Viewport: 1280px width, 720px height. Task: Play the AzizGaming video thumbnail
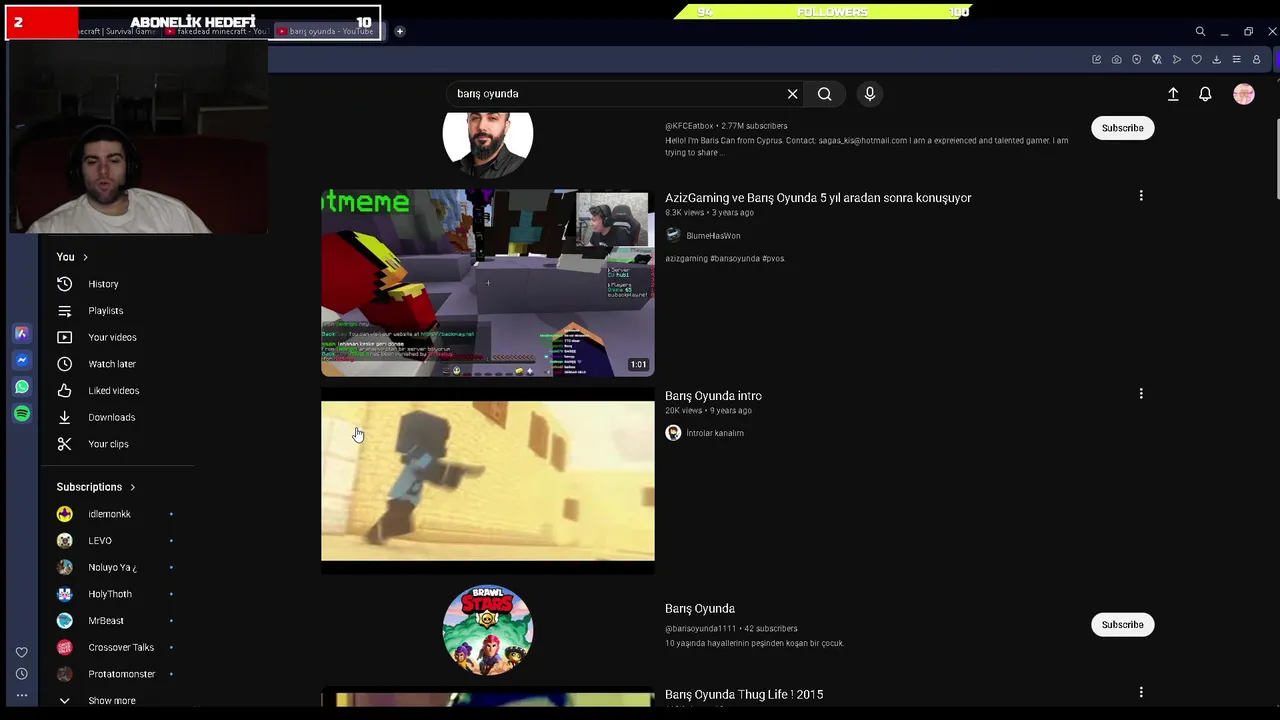488,283
